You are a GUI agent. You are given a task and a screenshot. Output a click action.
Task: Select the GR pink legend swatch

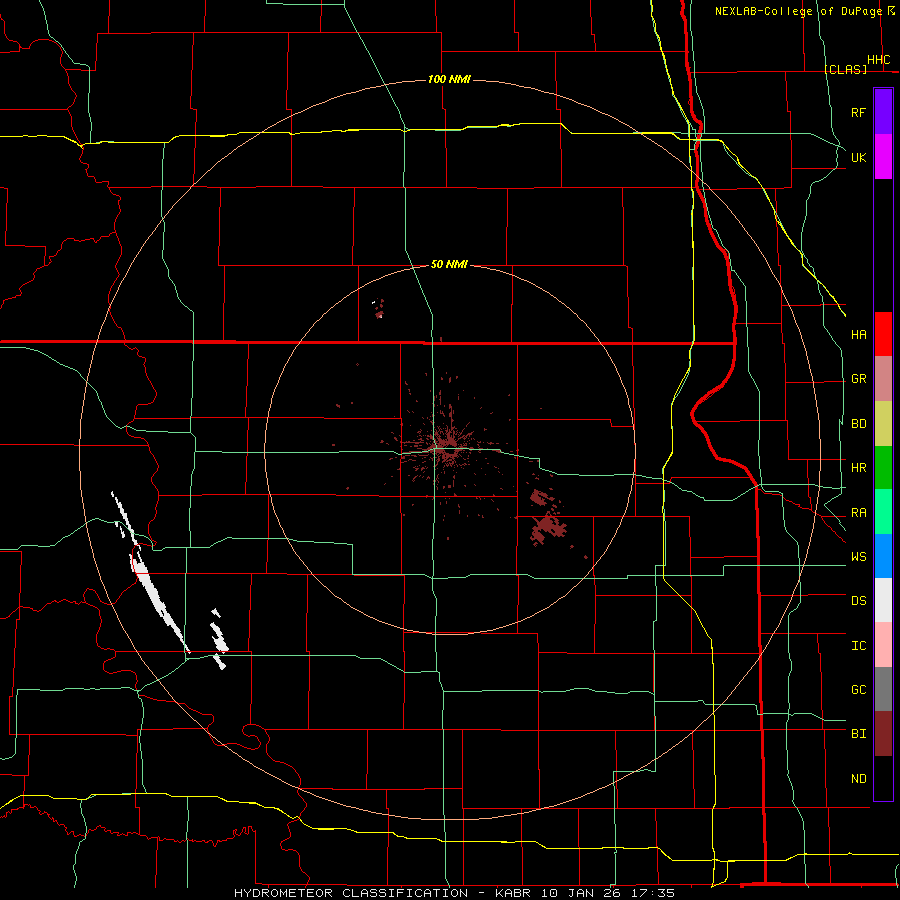coord(883,379)
